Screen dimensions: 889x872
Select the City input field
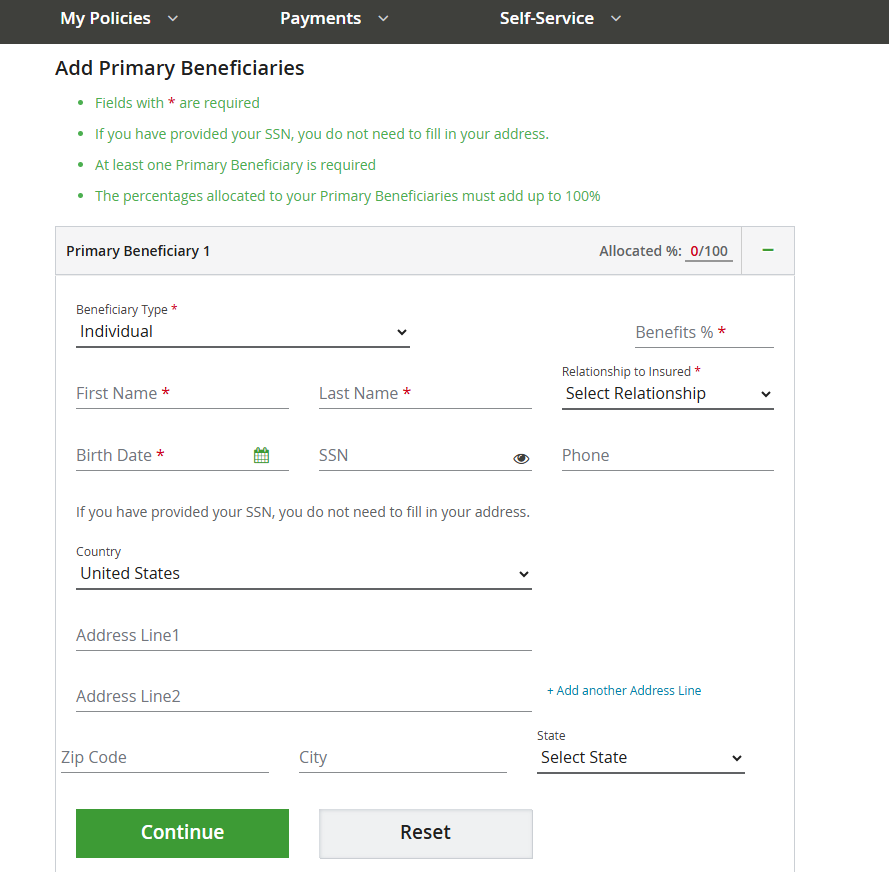click(402, 758)
